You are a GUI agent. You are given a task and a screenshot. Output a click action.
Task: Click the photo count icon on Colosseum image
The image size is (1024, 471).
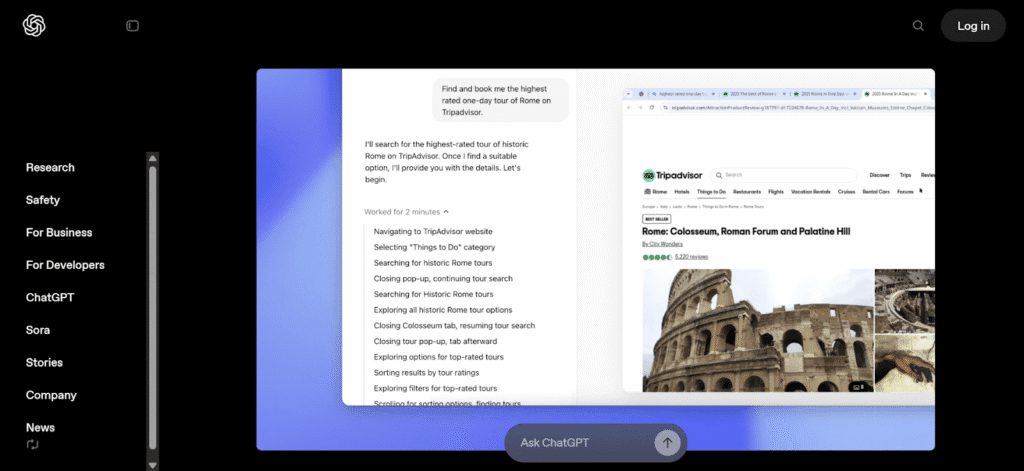(858, 387)
